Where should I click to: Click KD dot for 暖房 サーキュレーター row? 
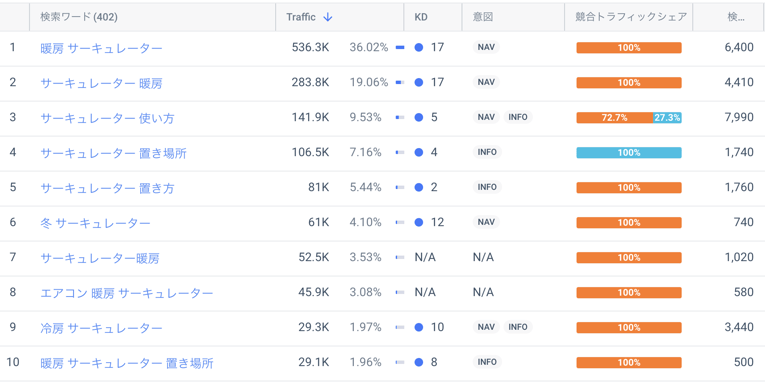click(x=419, y=47)
